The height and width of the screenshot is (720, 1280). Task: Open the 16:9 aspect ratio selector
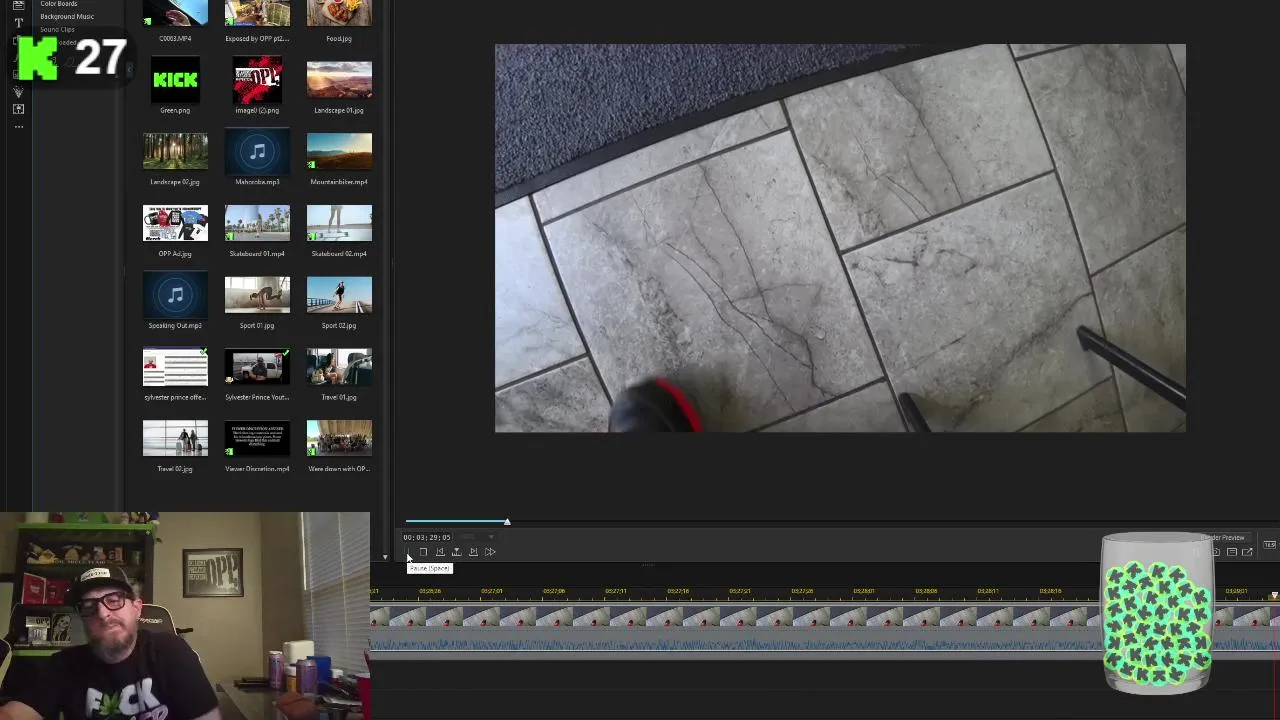tap(1270, 544)
